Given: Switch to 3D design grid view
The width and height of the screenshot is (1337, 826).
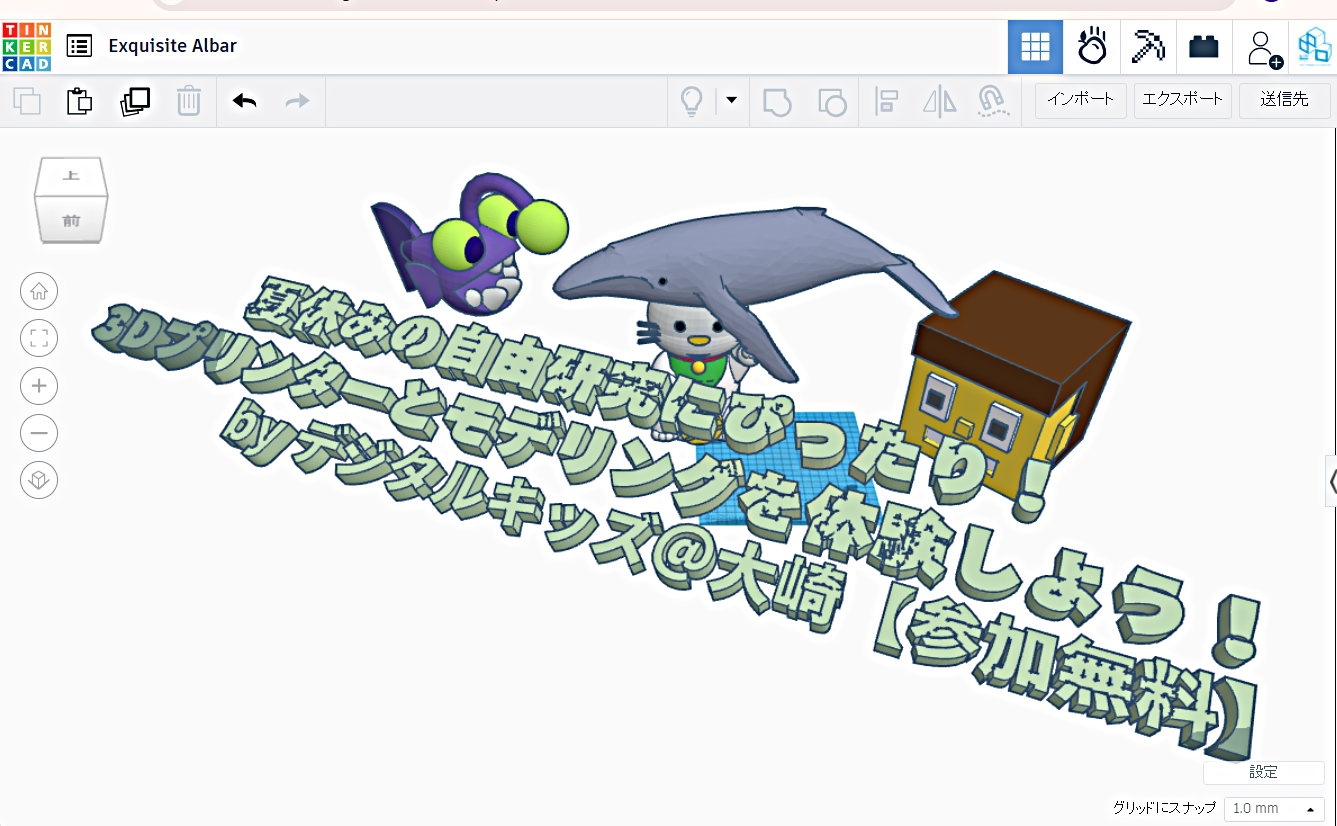Looking at the screenshot, I should tap(1035, 47).
